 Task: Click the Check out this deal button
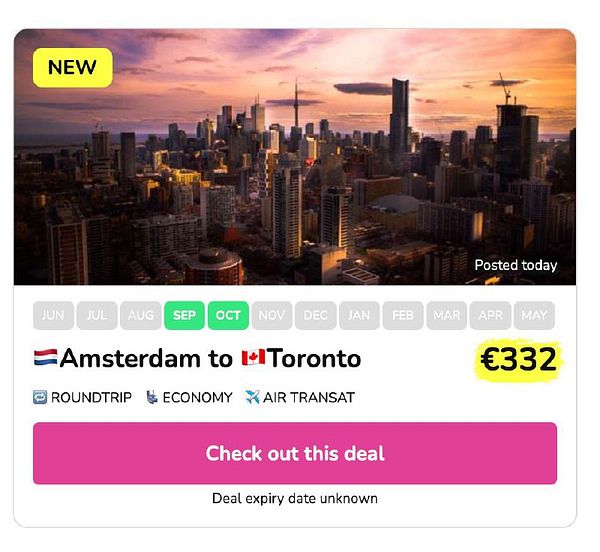pos(295,453)
